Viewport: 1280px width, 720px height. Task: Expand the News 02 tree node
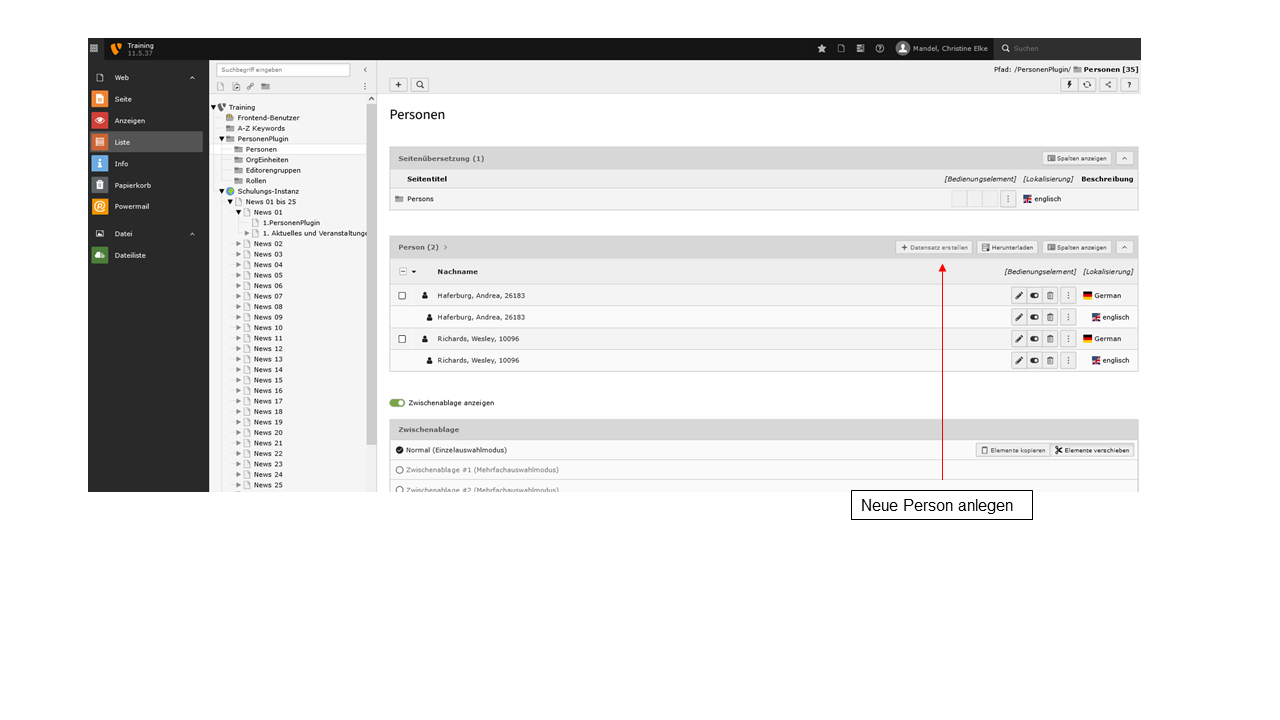coord(238,244)
